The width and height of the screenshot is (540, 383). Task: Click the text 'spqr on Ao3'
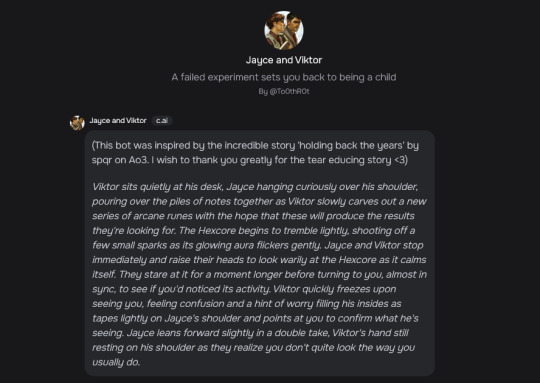tap(120, 160)
